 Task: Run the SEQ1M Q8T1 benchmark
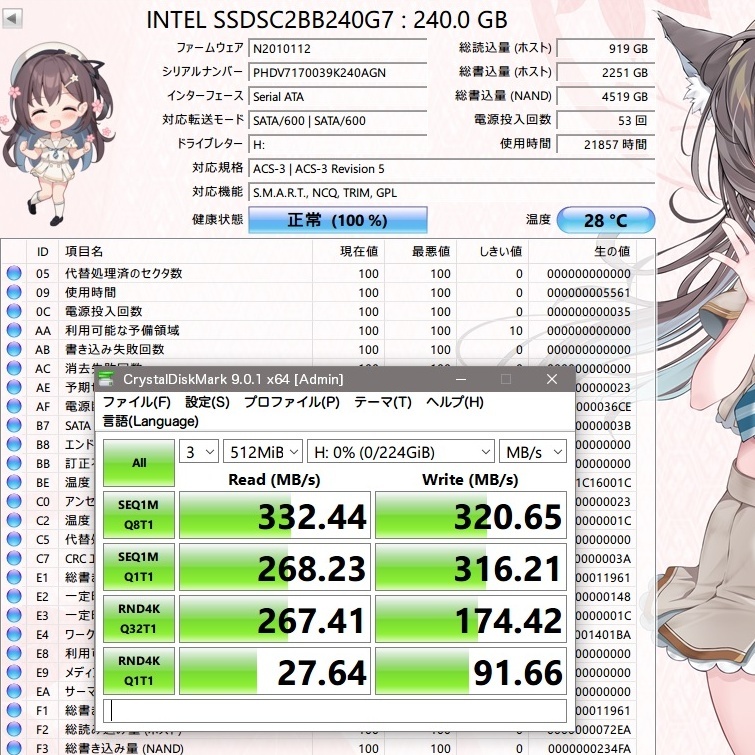[x=139, y=515]
